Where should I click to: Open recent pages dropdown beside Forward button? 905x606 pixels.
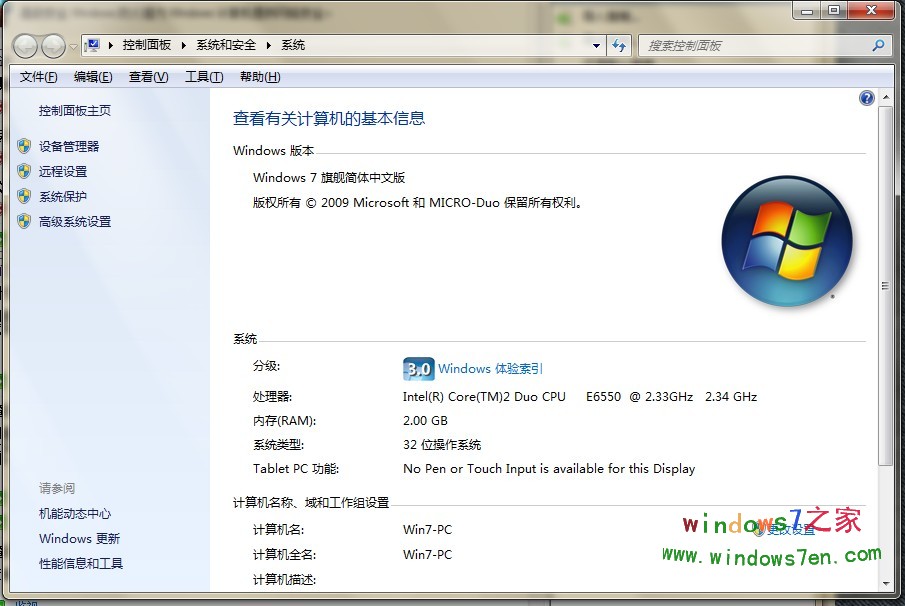coord(73,46)
